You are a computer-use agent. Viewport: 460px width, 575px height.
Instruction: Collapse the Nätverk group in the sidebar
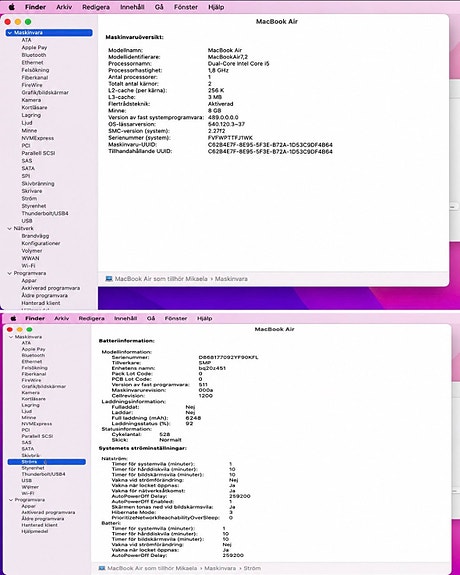(10, 228)
